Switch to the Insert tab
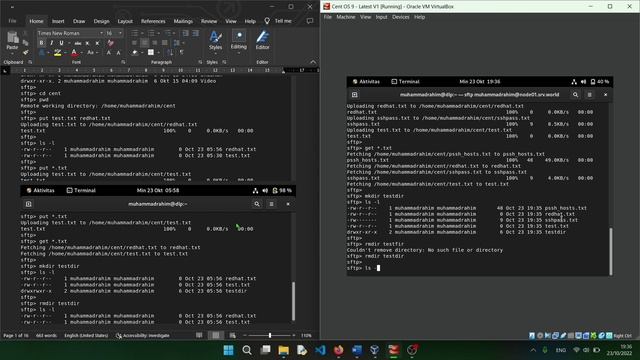640x360 pixels. coord(58,21)
